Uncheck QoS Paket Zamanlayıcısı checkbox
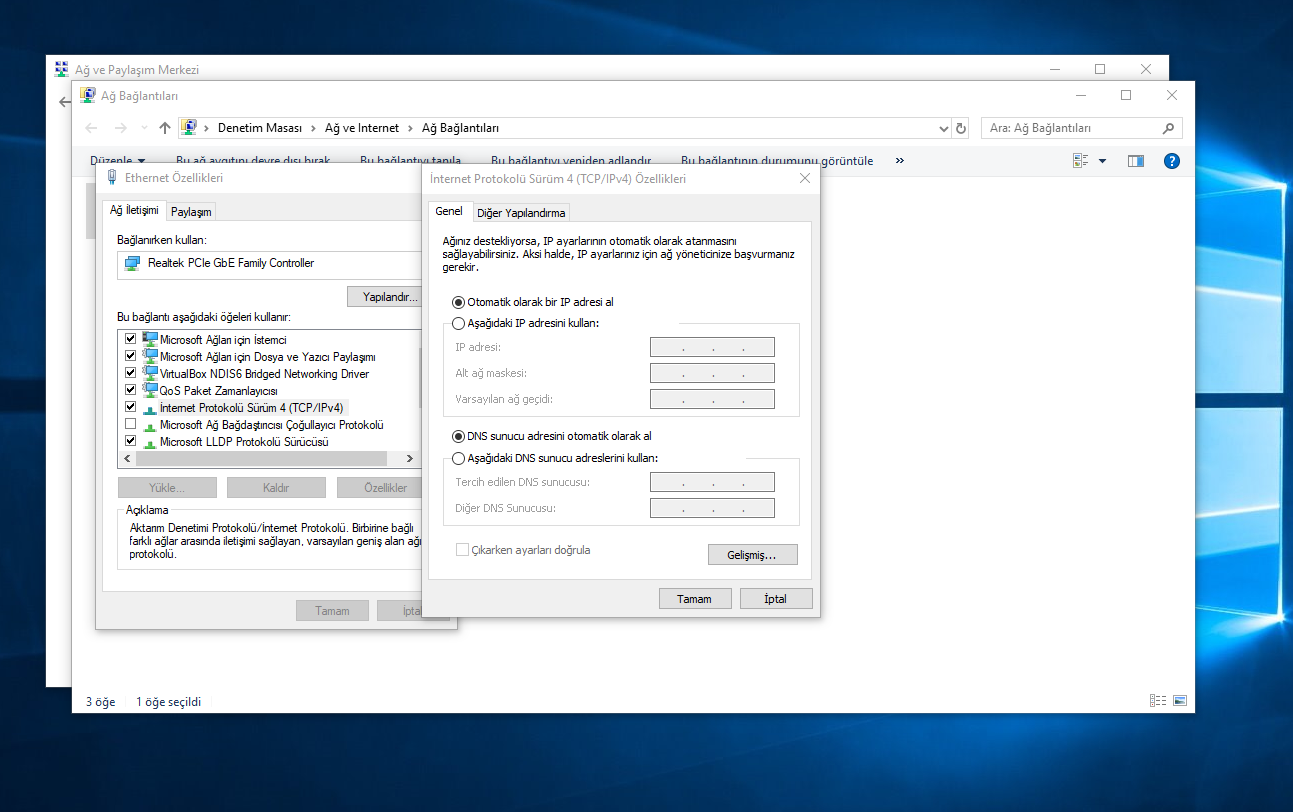 (130, 390)
